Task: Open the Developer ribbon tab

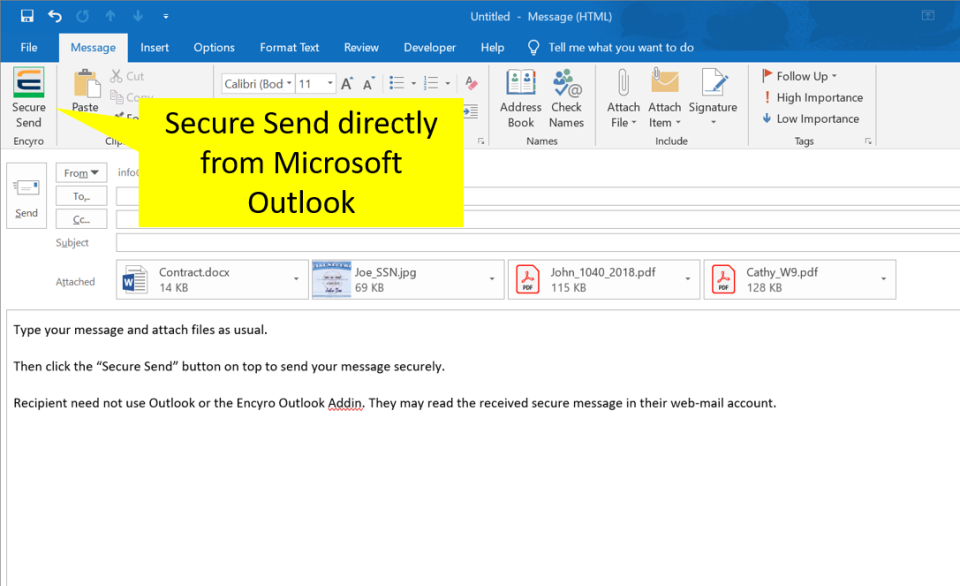Action: [429, 47]
